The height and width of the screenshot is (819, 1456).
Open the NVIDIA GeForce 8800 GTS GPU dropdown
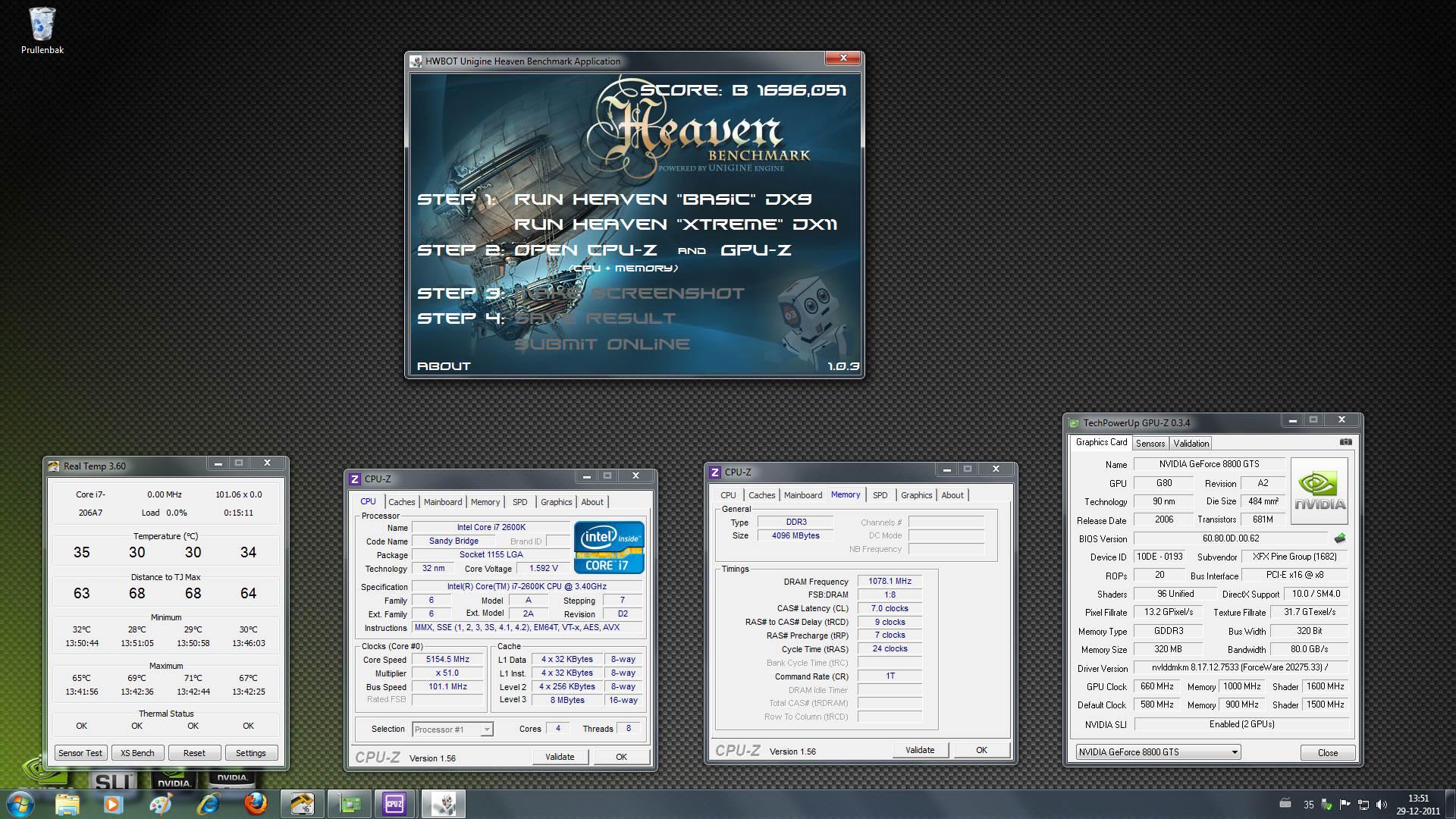point(1158,752)
